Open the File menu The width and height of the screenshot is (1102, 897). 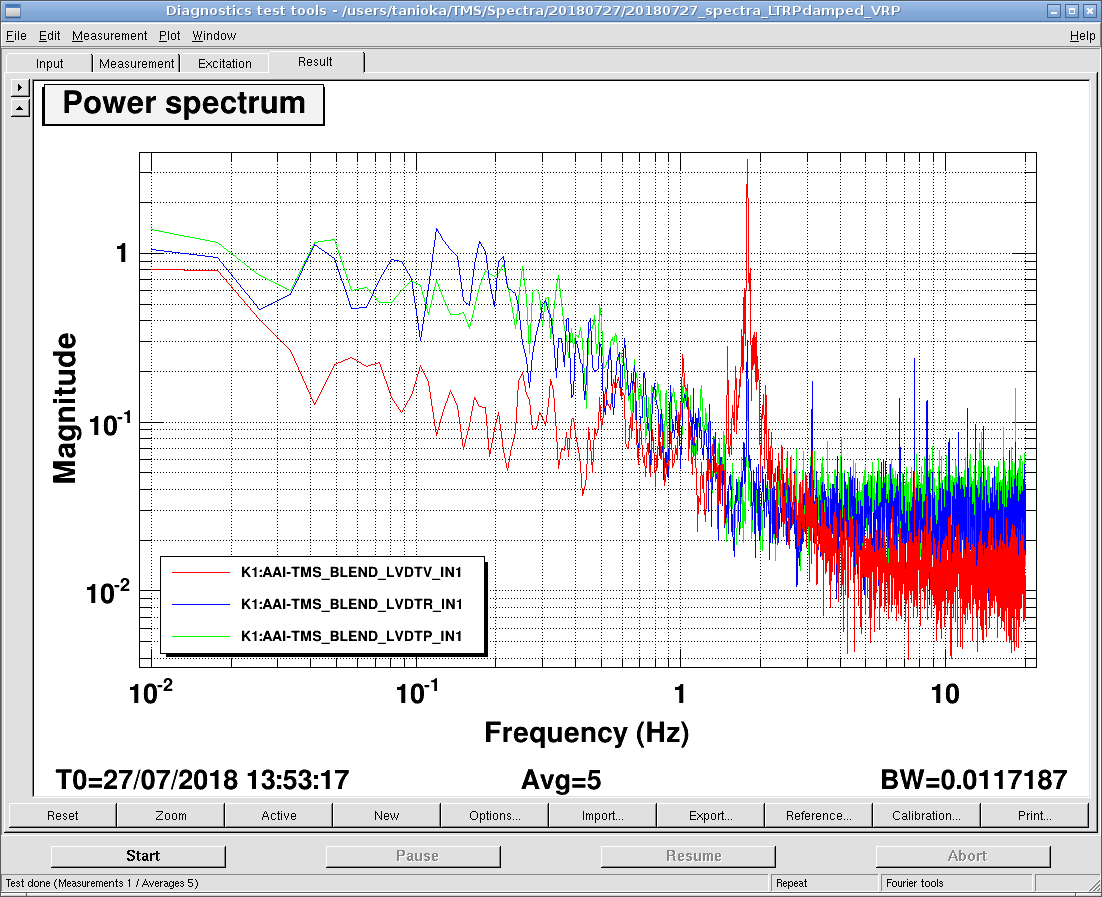click(16, 36)
